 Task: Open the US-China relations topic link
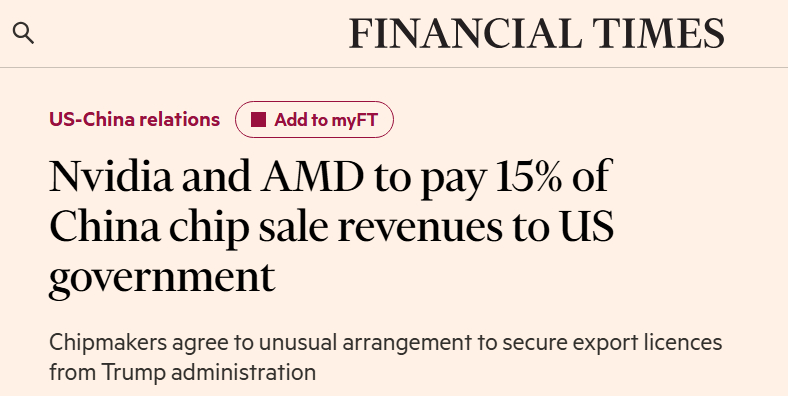(135, 120)
